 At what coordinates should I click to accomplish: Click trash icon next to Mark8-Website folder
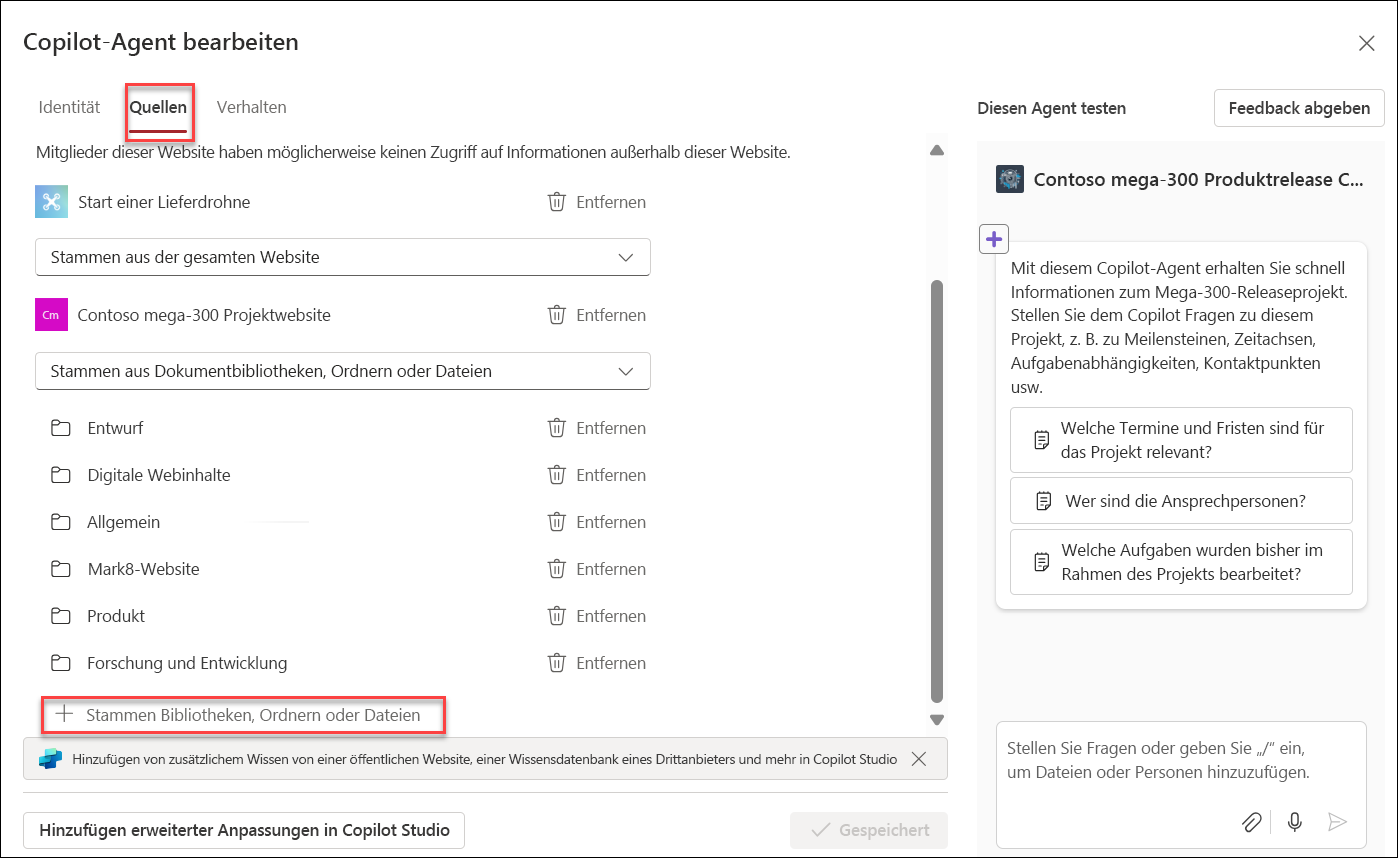pos(557,569)
